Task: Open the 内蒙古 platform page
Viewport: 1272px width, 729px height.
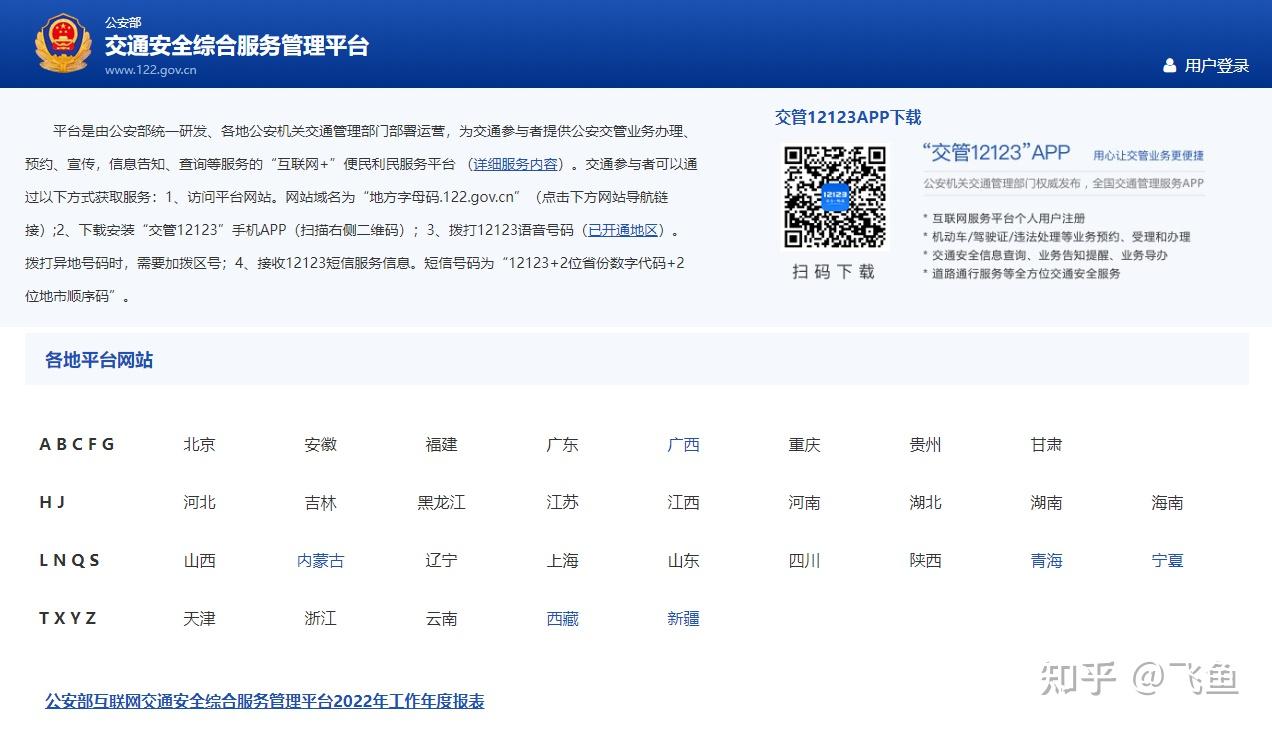Action: pyautogui.click(x=320, y=561)
